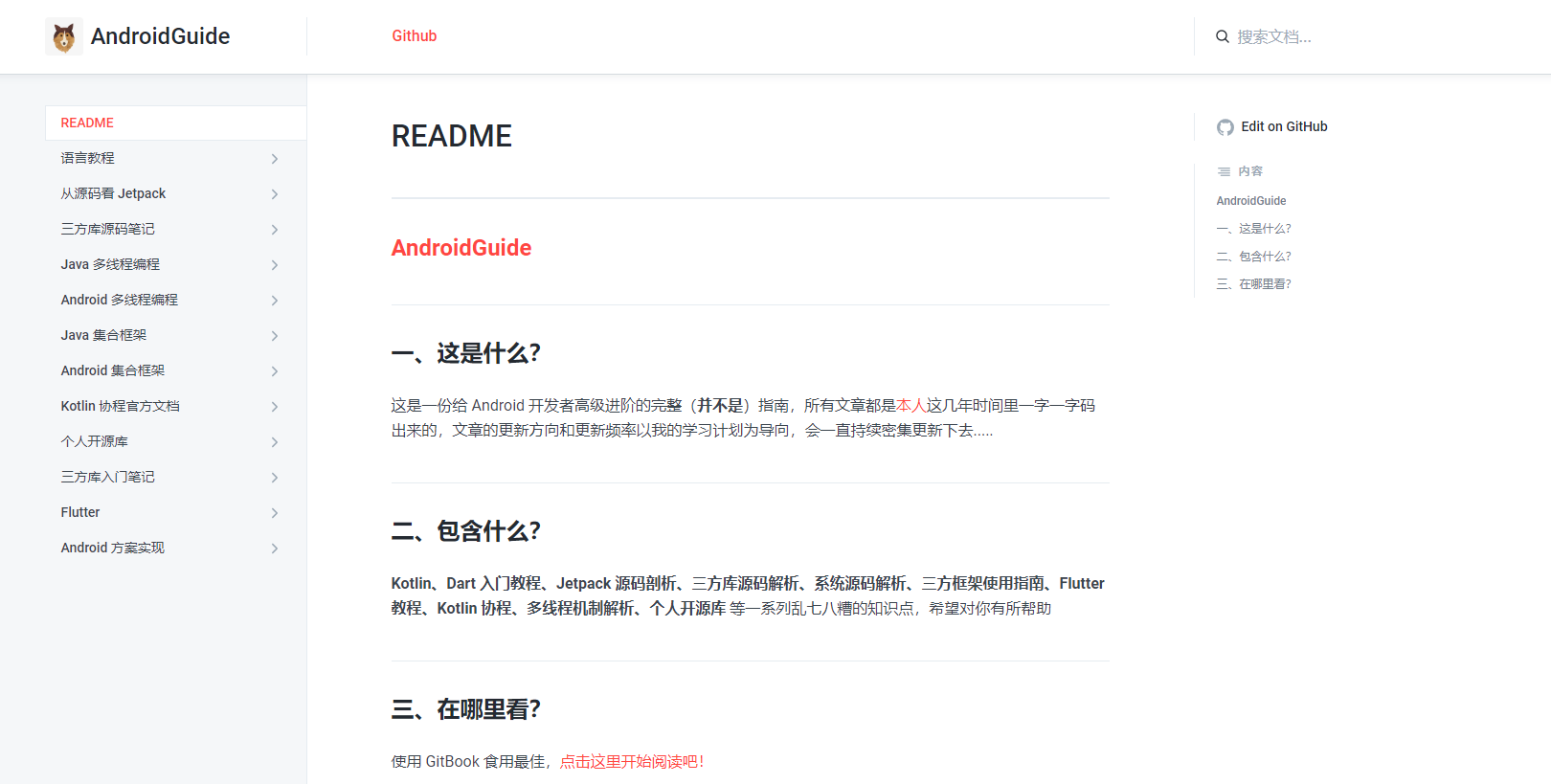Expand the Kotlin 协程官方文档 chevron

(x=275, y=407)
